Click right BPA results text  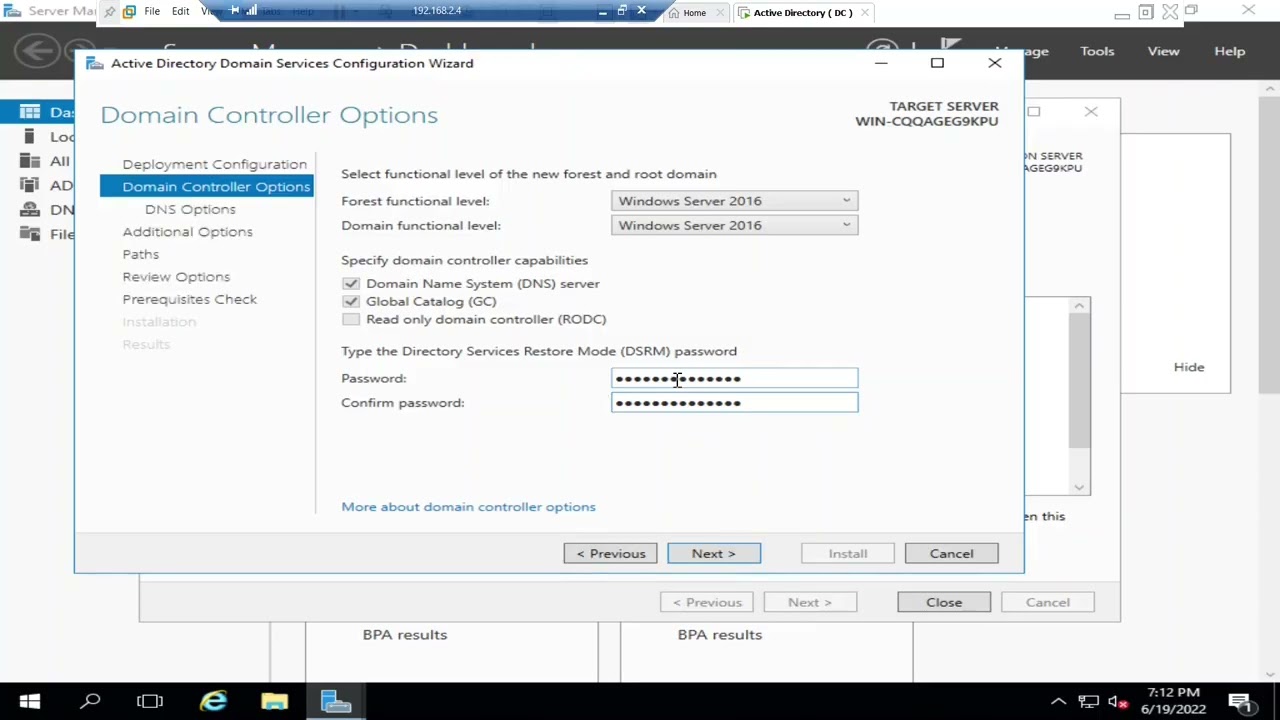coord(719,635)
